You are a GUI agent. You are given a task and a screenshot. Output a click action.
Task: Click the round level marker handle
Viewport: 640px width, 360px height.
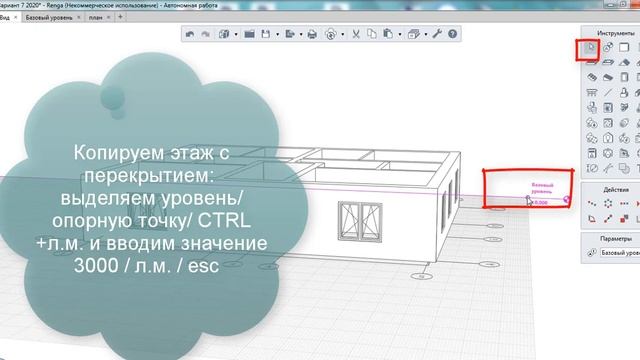566,199
